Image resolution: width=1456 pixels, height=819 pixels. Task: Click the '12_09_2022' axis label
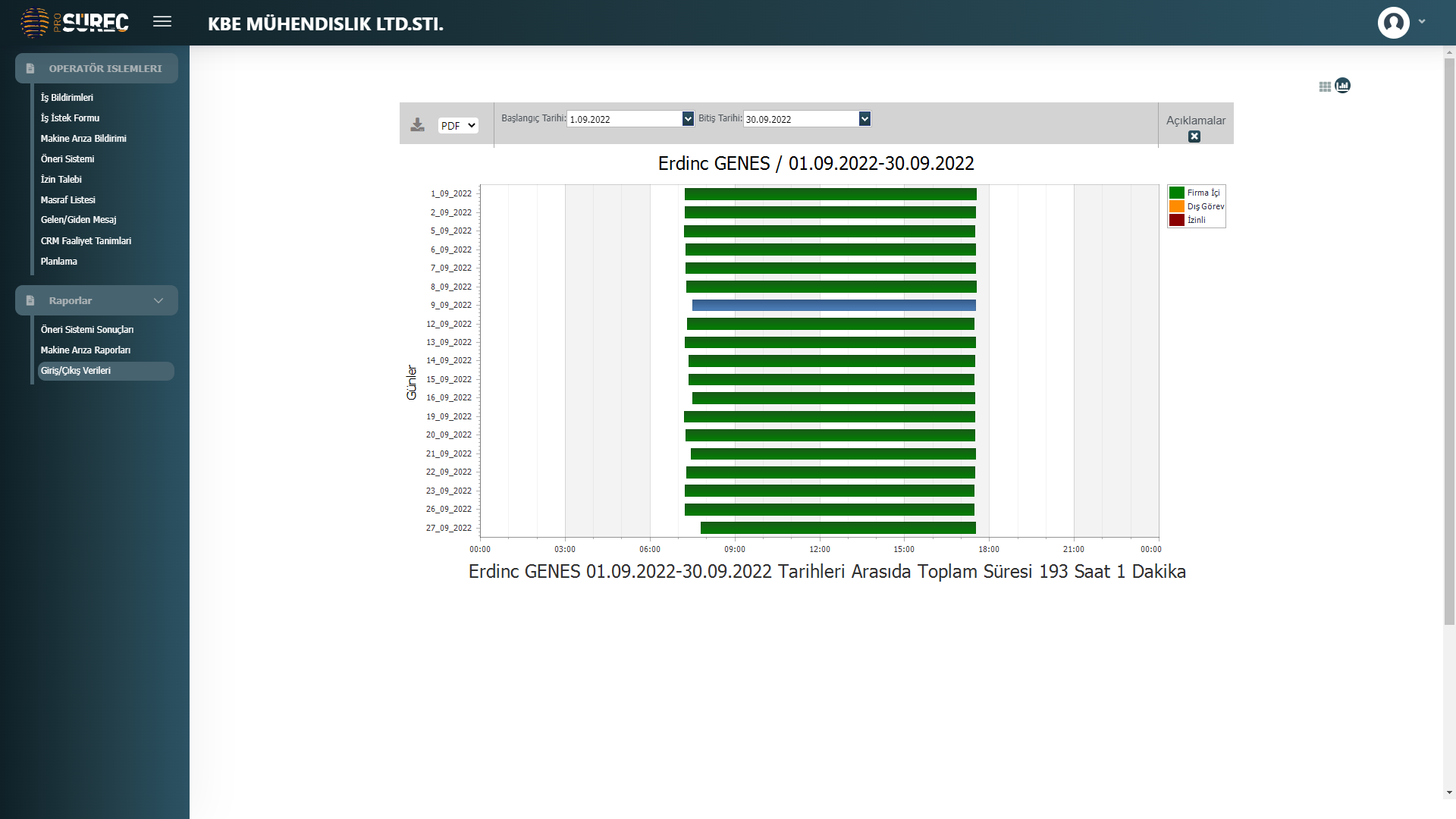pyautogui.click(x=449, y=324)
